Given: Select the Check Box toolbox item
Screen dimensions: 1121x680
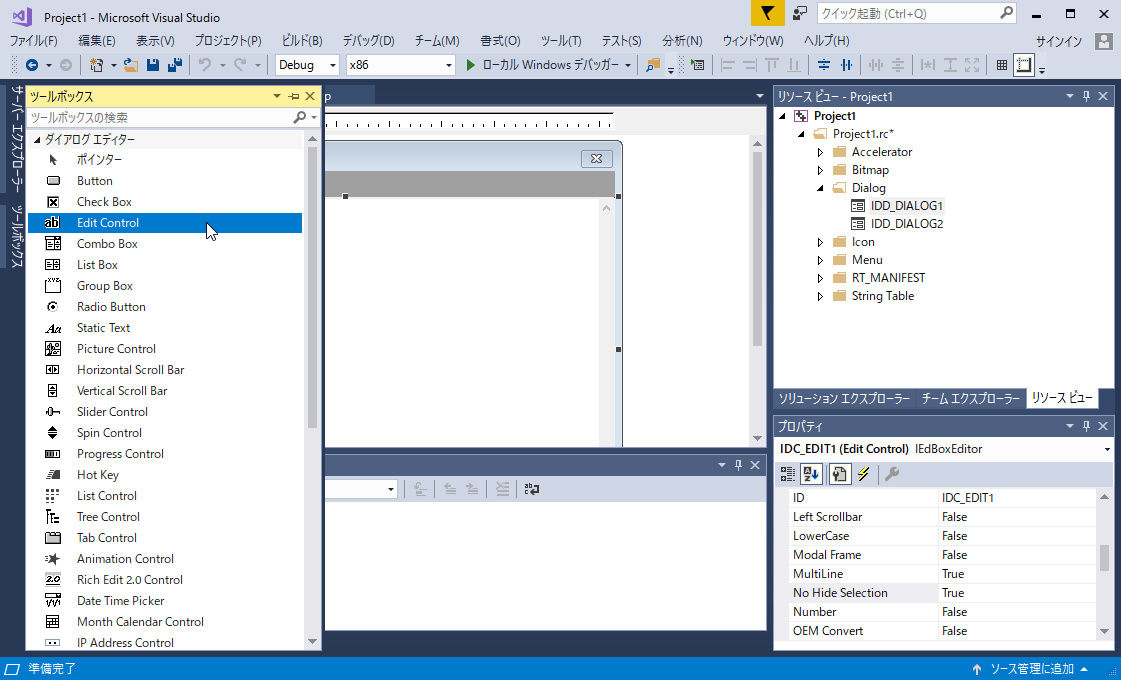Looking at the screenshot, I should pos(164,202).
